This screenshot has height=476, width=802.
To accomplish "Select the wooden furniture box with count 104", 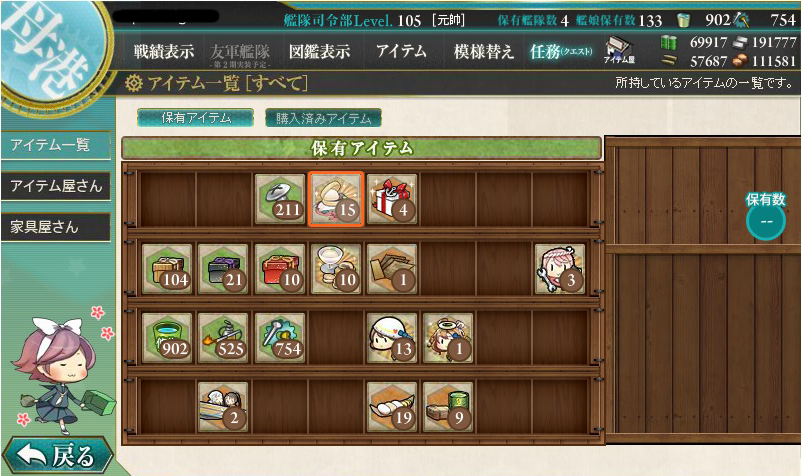I will (167, 269).
